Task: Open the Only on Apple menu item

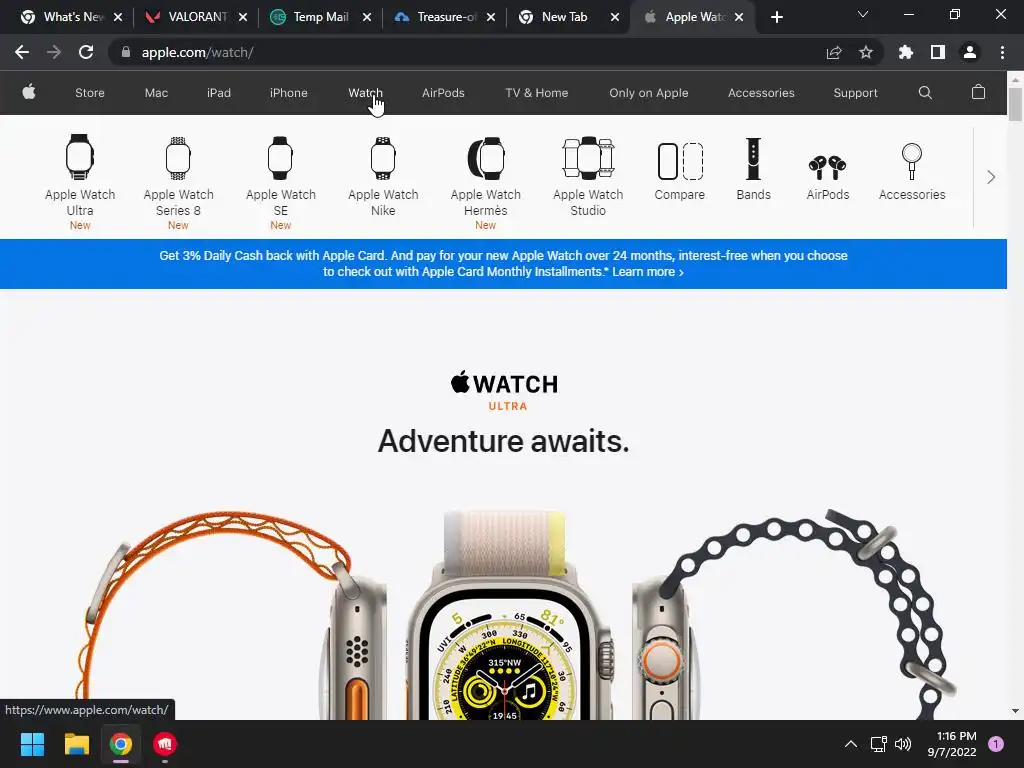Action: click(648, 93)
